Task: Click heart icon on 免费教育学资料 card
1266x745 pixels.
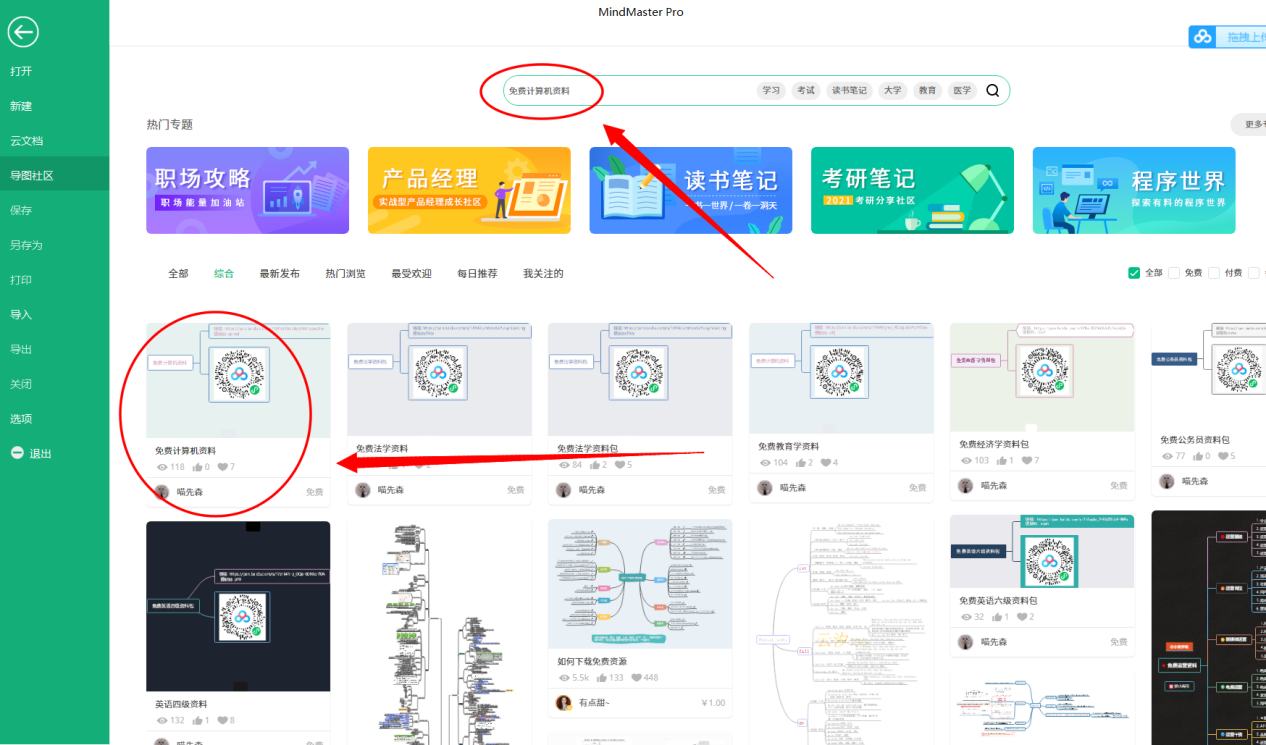Action: click(x=827, y=462)
